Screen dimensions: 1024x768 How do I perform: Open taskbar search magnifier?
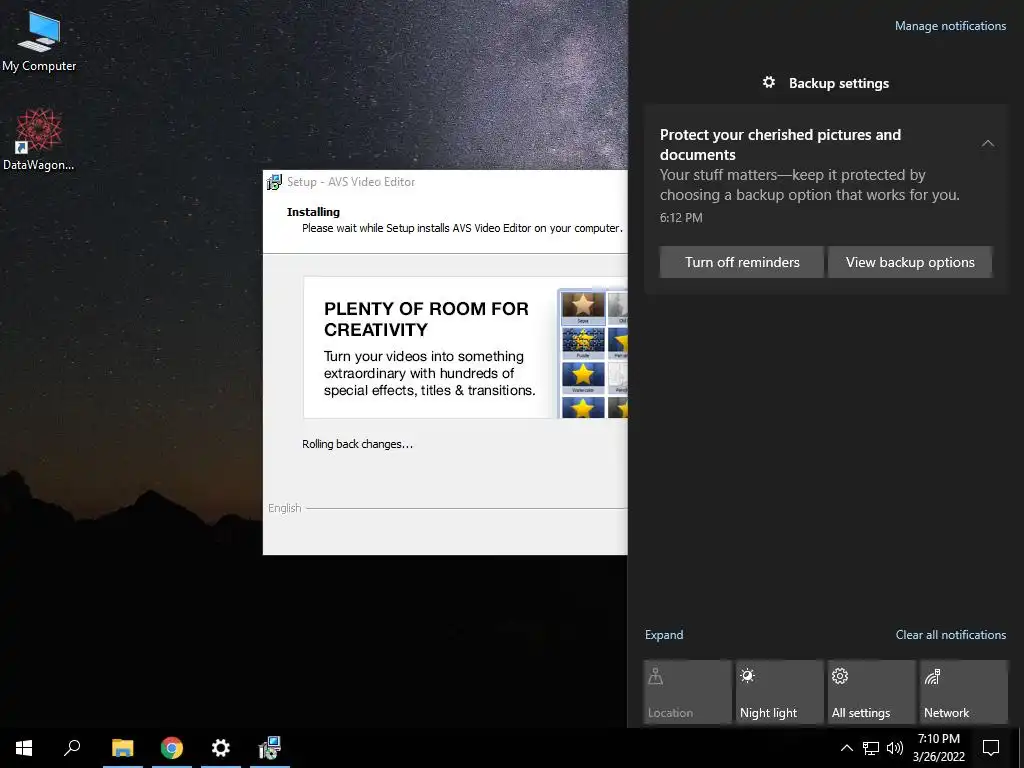(x=72, y=748)
